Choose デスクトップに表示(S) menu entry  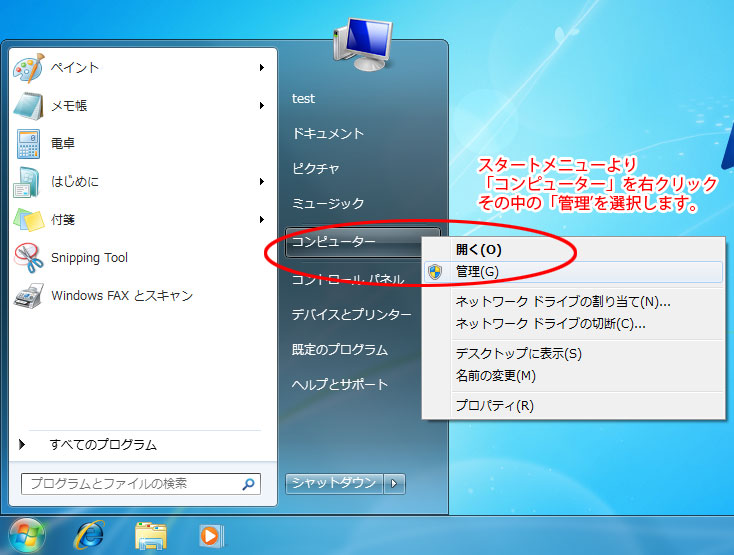coord(573,354)
